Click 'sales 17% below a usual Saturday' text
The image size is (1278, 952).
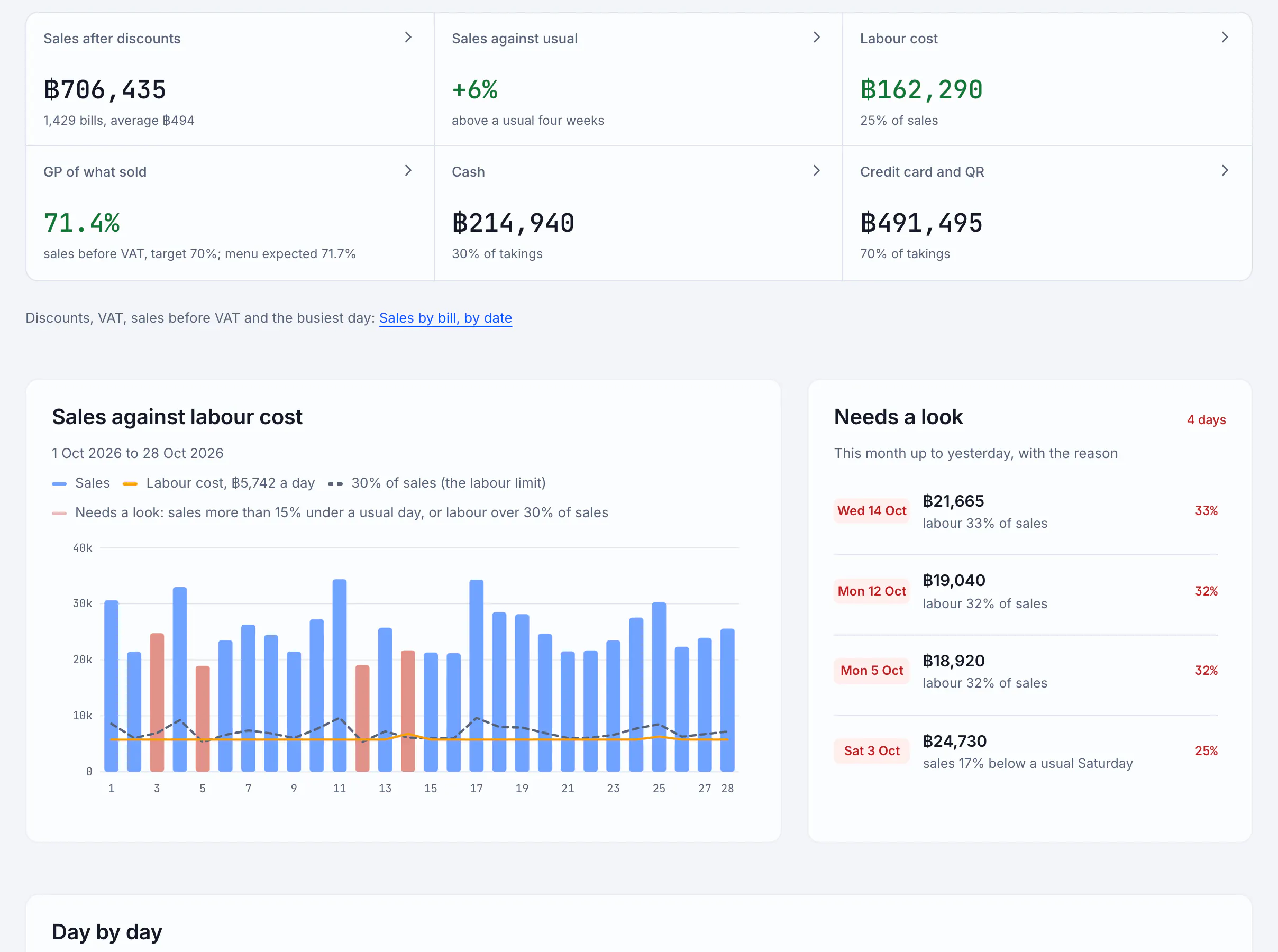click(1028, 764)
